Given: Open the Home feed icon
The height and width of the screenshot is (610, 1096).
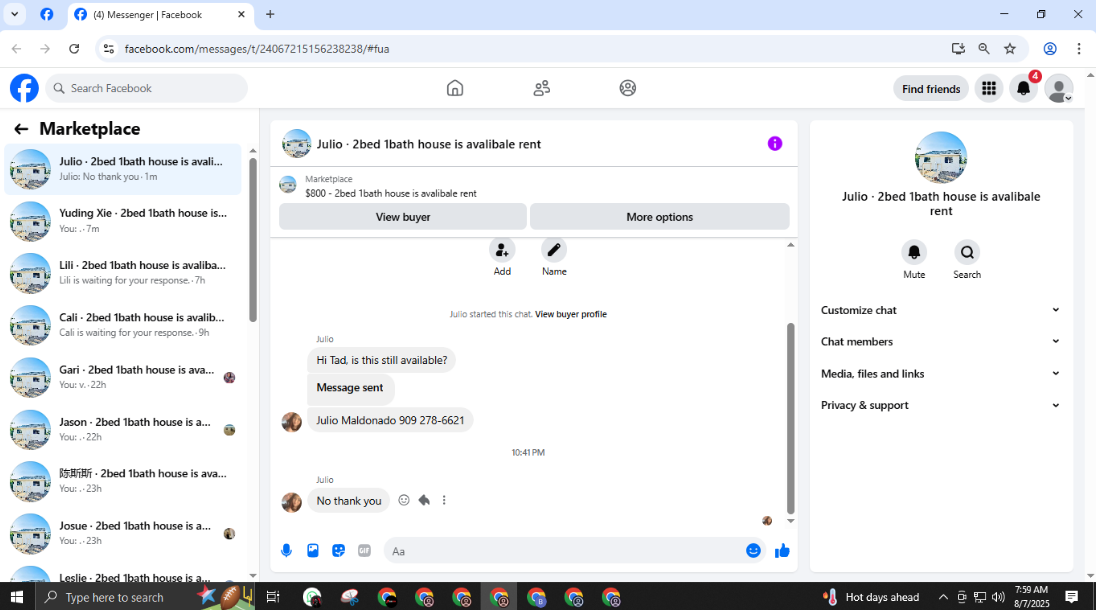Looking at the screenshot, I should (x=455, y=88).
